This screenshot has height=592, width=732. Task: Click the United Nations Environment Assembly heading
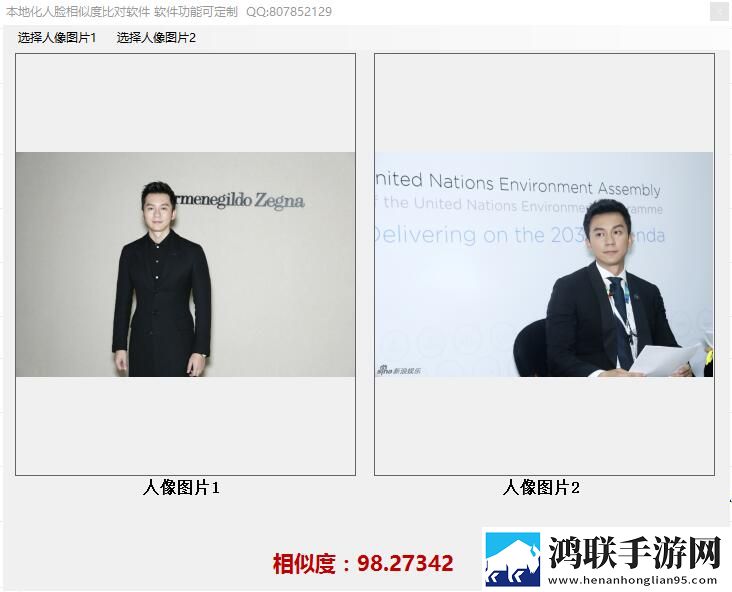[517, 183]
